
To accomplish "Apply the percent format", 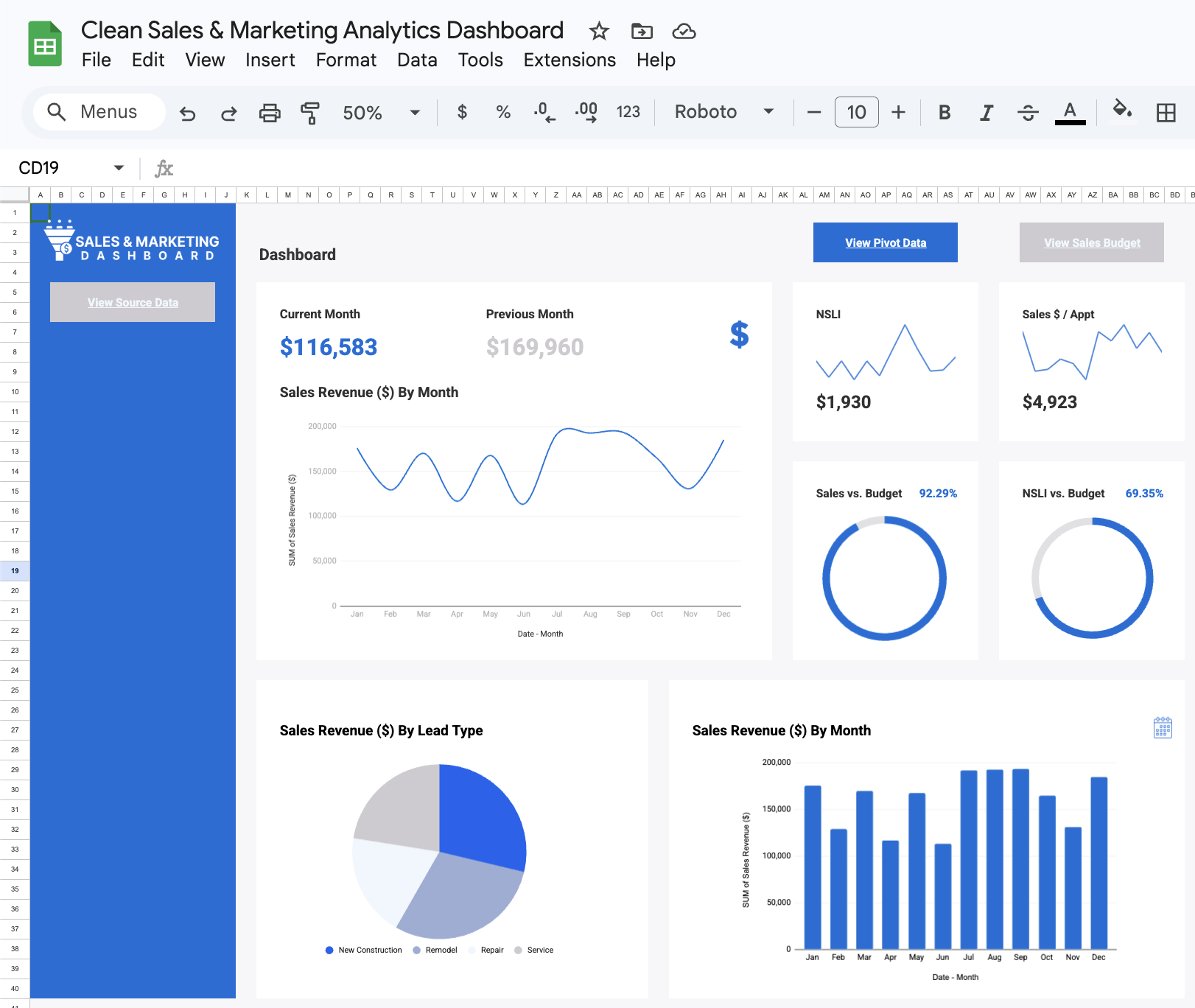I will pos(503,112).
